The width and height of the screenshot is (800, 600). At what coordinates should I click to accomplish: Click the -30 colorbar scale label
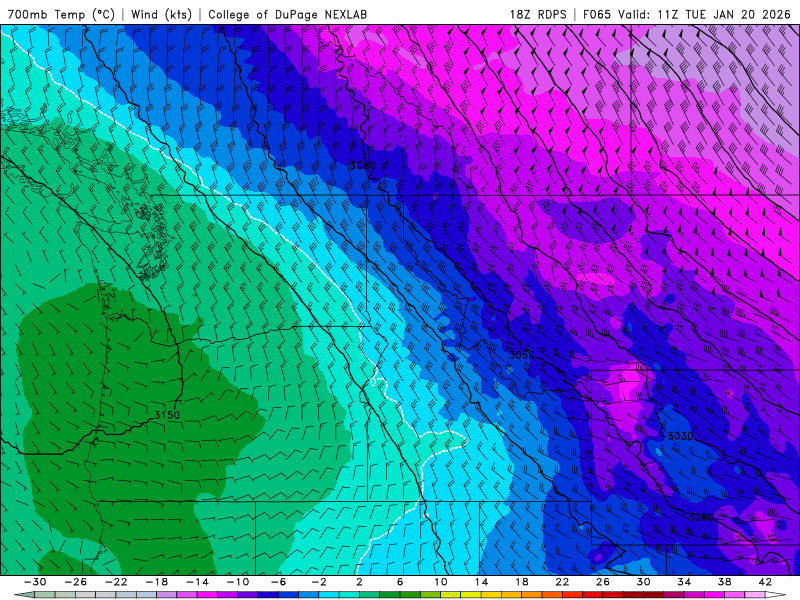click(x=35, y=582)
